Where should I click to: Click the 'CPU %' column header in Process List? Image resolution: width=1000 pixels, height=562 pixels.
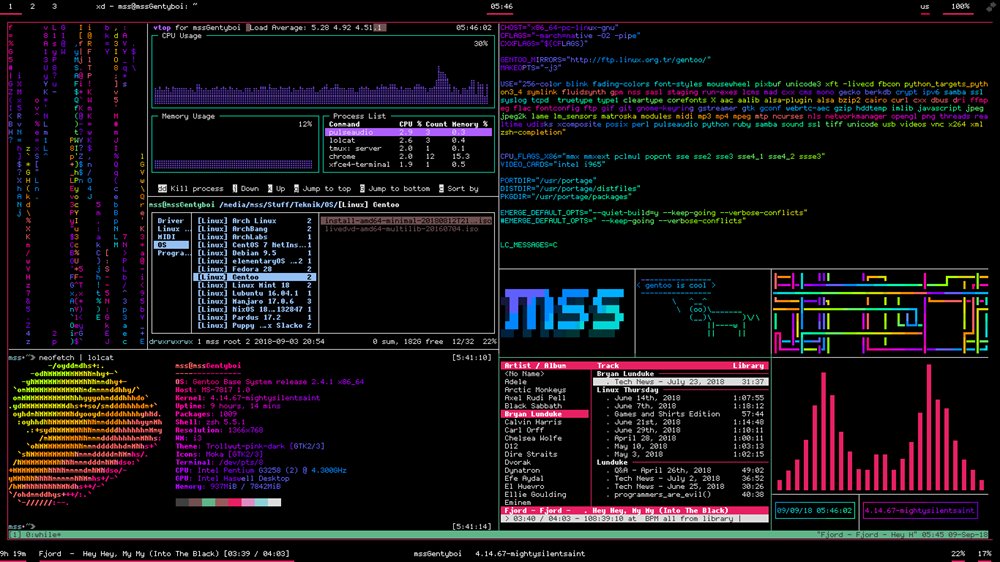pyautogui.click(x=410, y=124)
